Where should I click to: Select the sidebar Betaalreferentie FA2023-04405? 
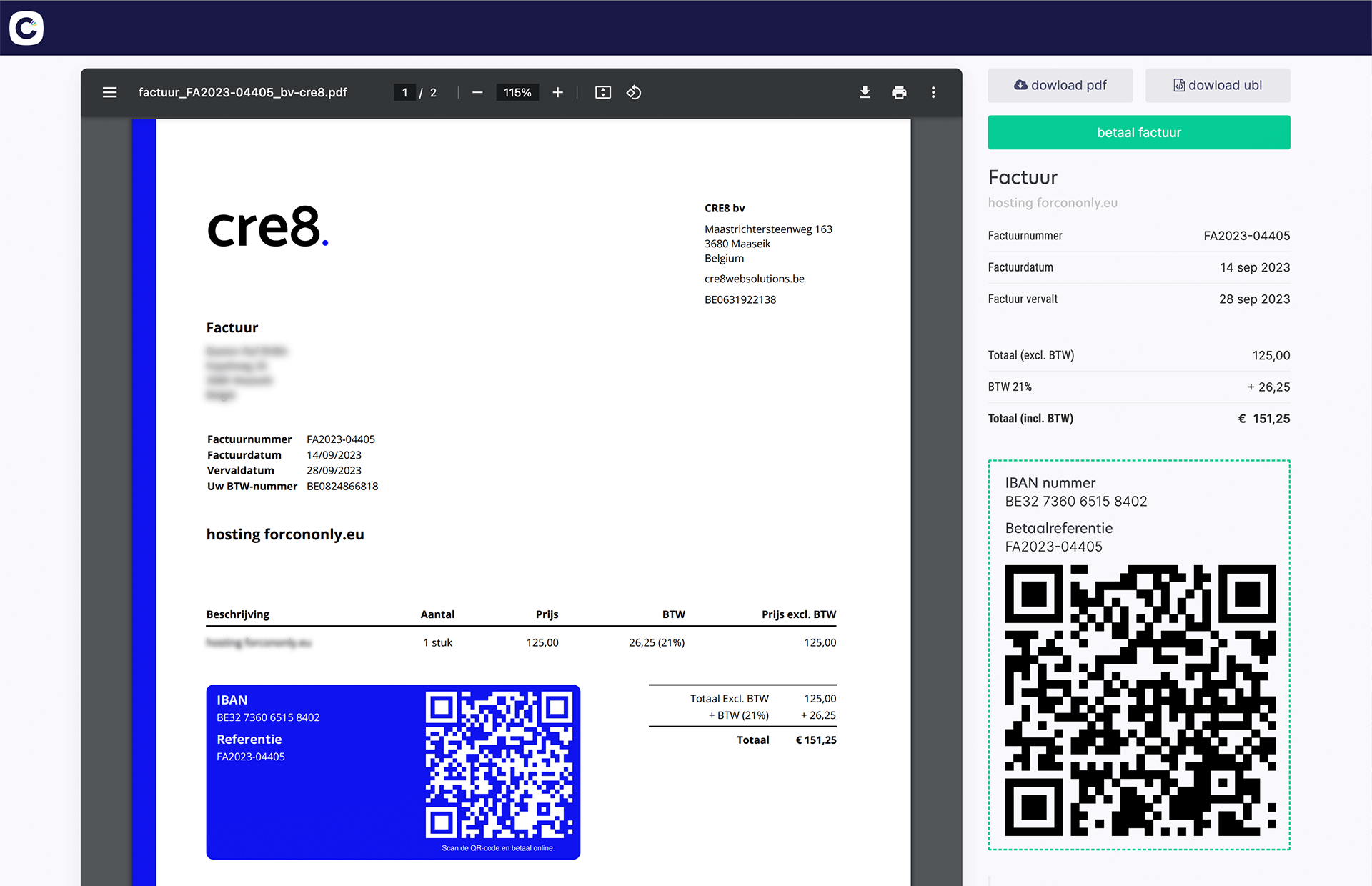pyautogui.click(x=1054, y=547)
